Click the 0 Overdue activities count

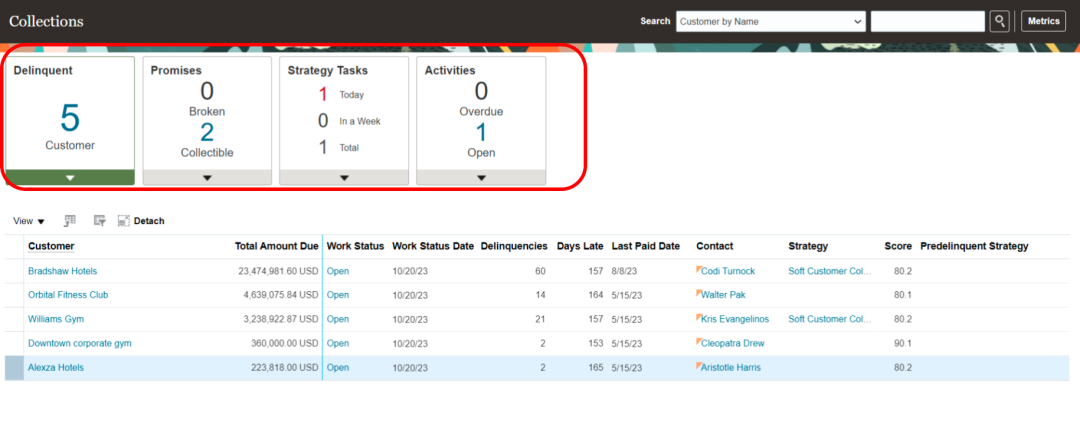click(481, 91)
